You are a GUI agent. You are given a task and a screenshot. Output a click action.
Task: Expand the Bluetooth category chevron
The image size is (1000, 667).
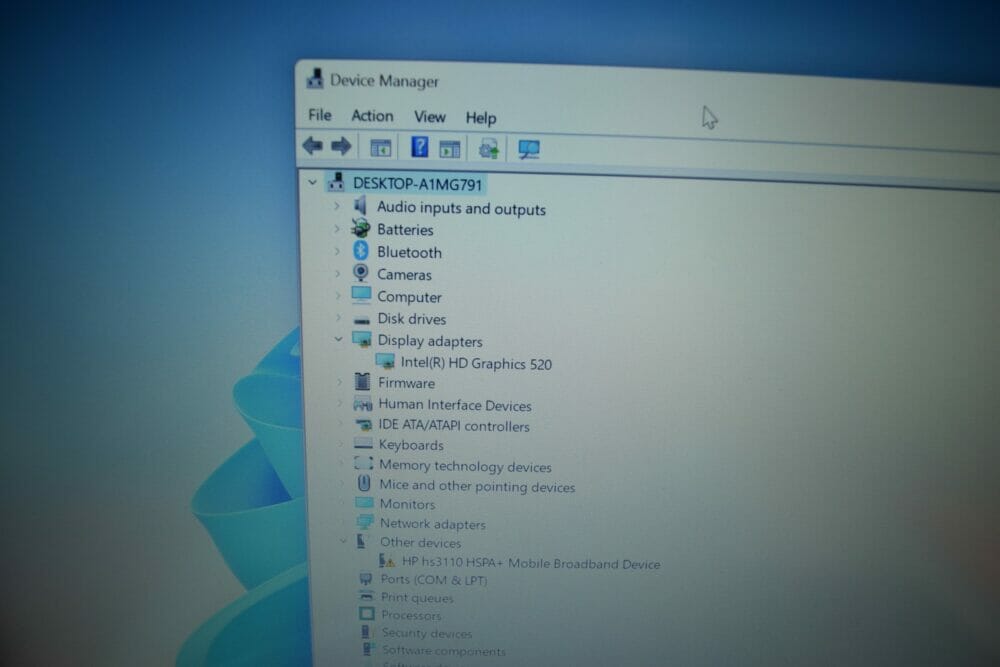coord(337,251)
